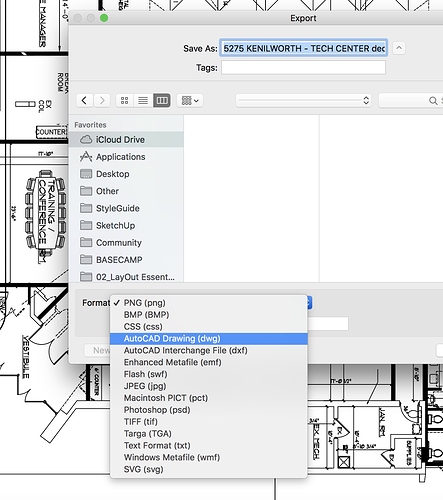Viewport: 443px width, 500px height.
Task: Click the iCloud Drive cloud icon
Action: (x=86, y=140)
